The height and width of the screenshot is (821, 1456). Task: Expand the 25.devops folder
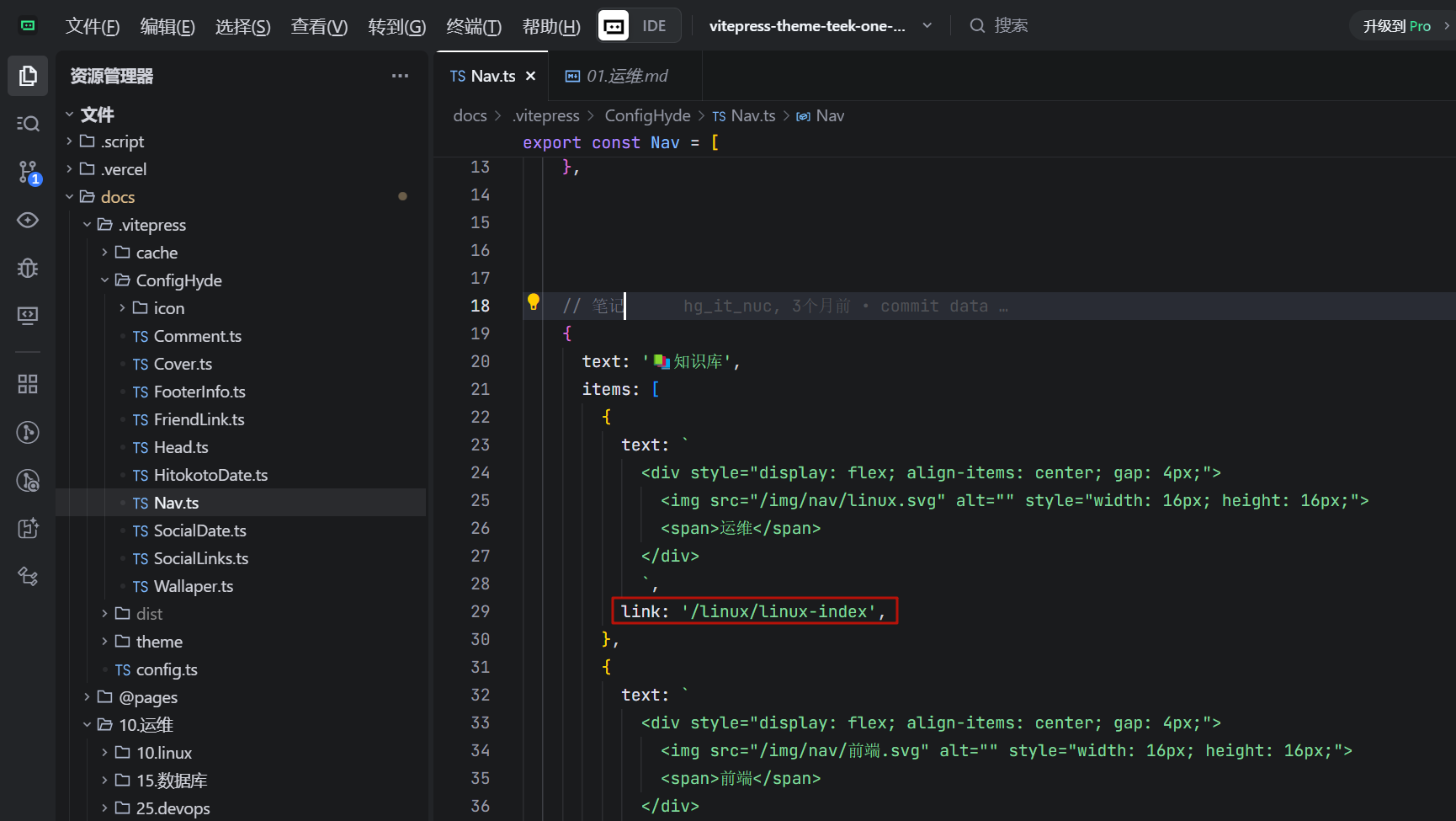[x=173, y=808]
